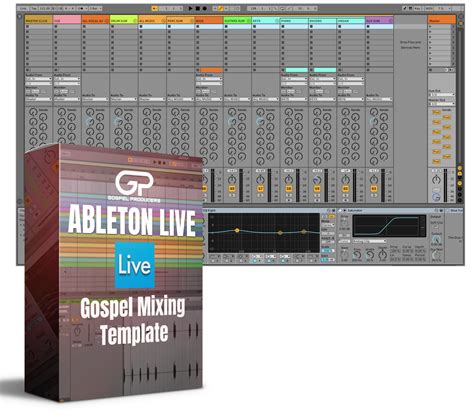Launch the cyan clip on the RHODES track

[x=325, y=70]
